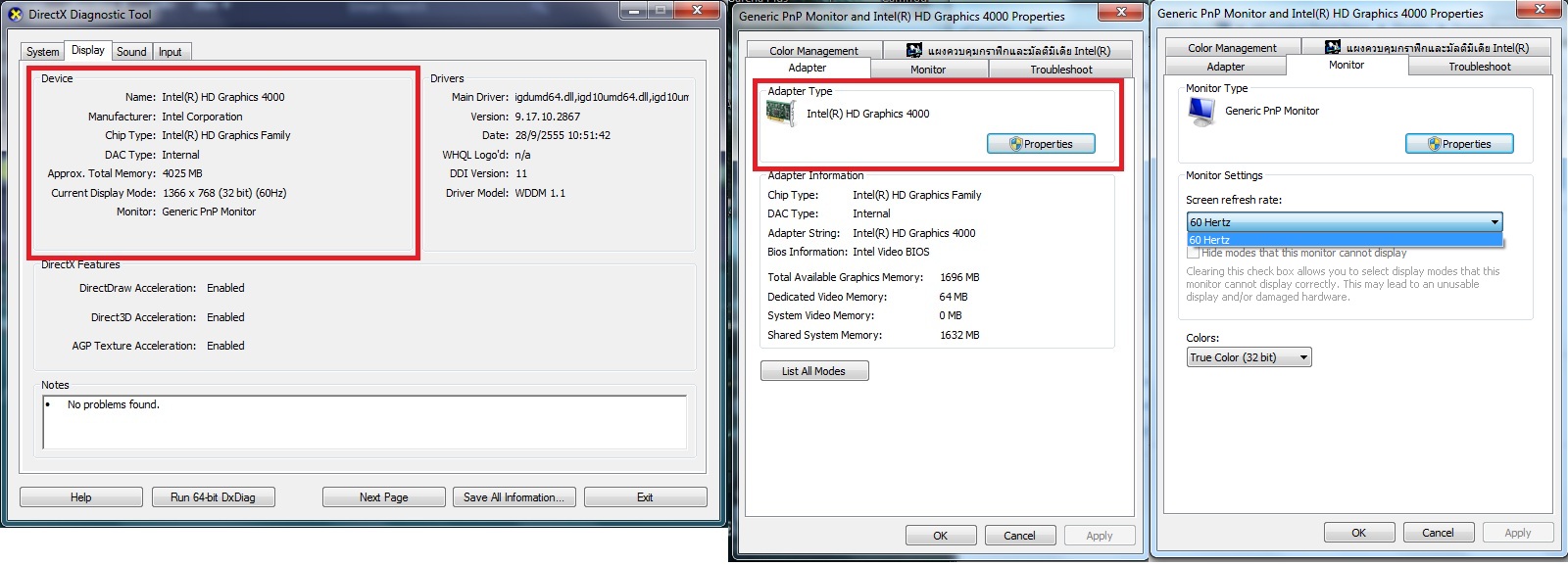1568x566 pixels.
Task: Click the 'Intel Video BIOS' value
Action: [891, 252]
